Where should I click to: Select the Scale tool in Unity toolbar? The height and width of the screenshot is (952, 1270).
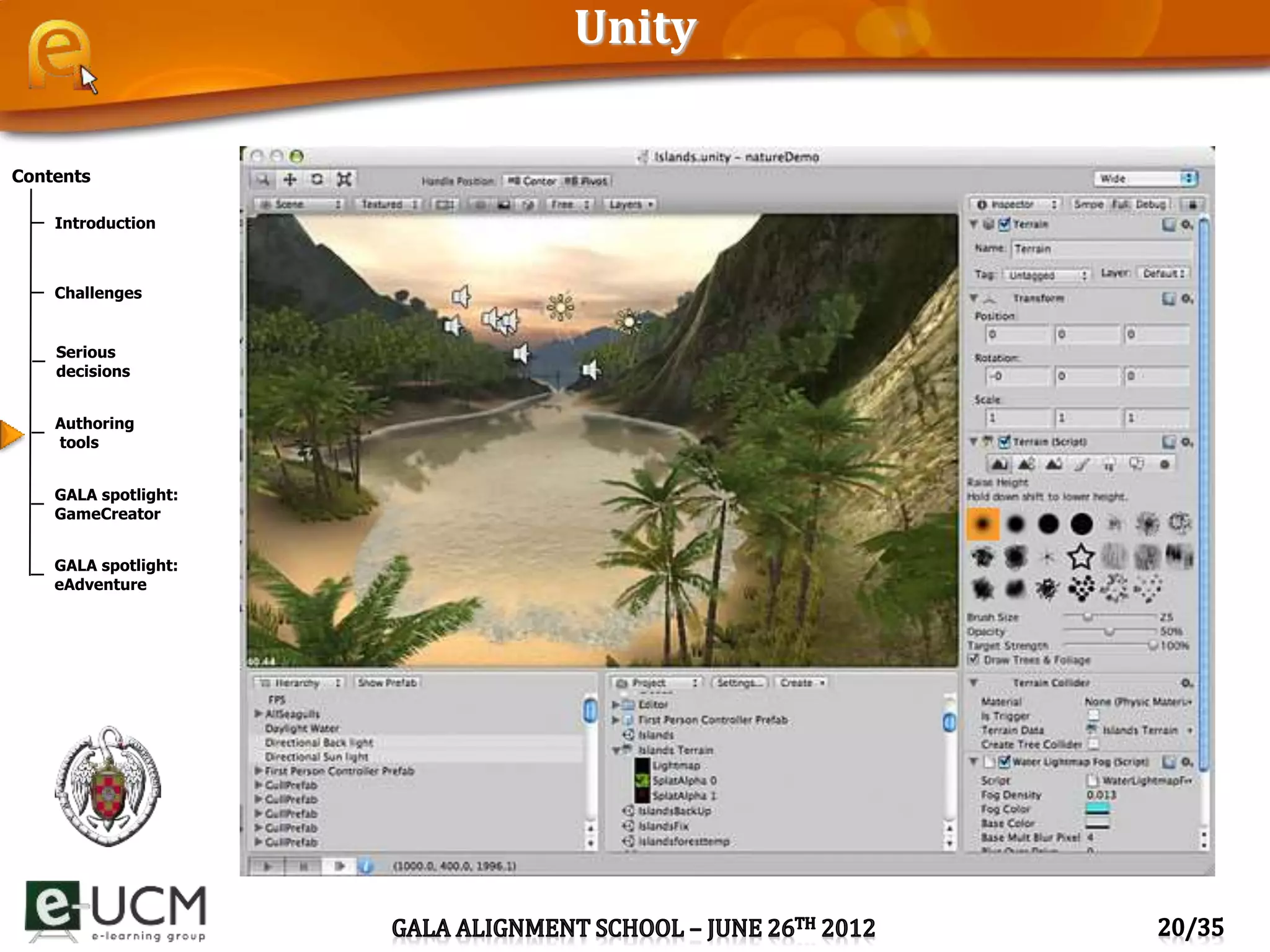click(344, 180)
